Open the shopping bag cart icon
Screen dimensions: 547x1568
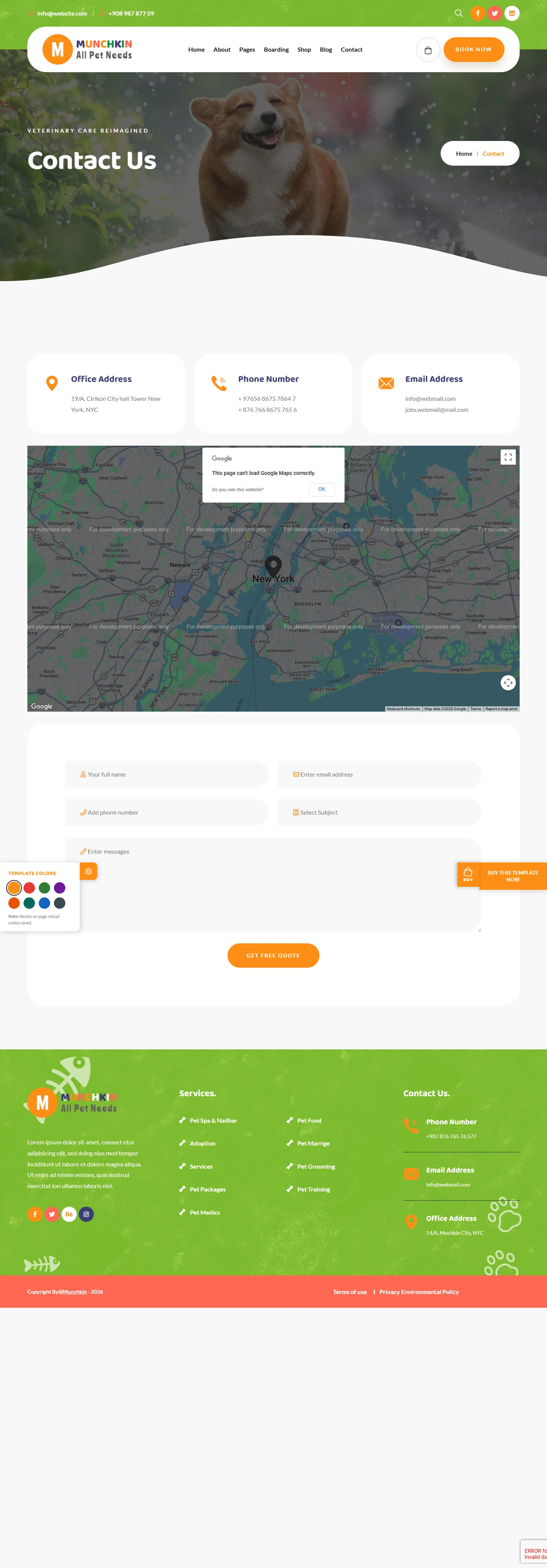click(x=428, y=50)
